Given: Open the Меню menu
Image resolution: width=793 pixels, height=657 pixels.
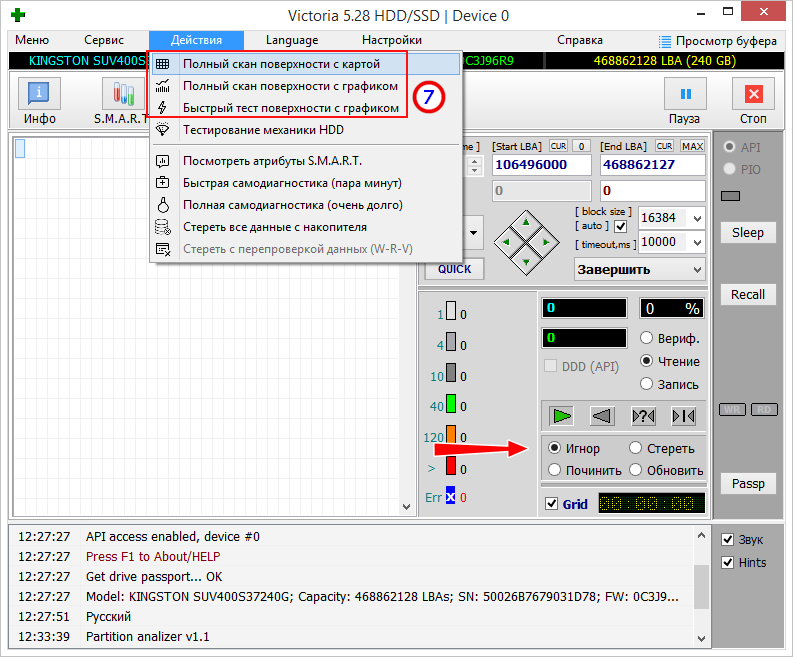Looking at the screenshot, I should pos(32,40).
